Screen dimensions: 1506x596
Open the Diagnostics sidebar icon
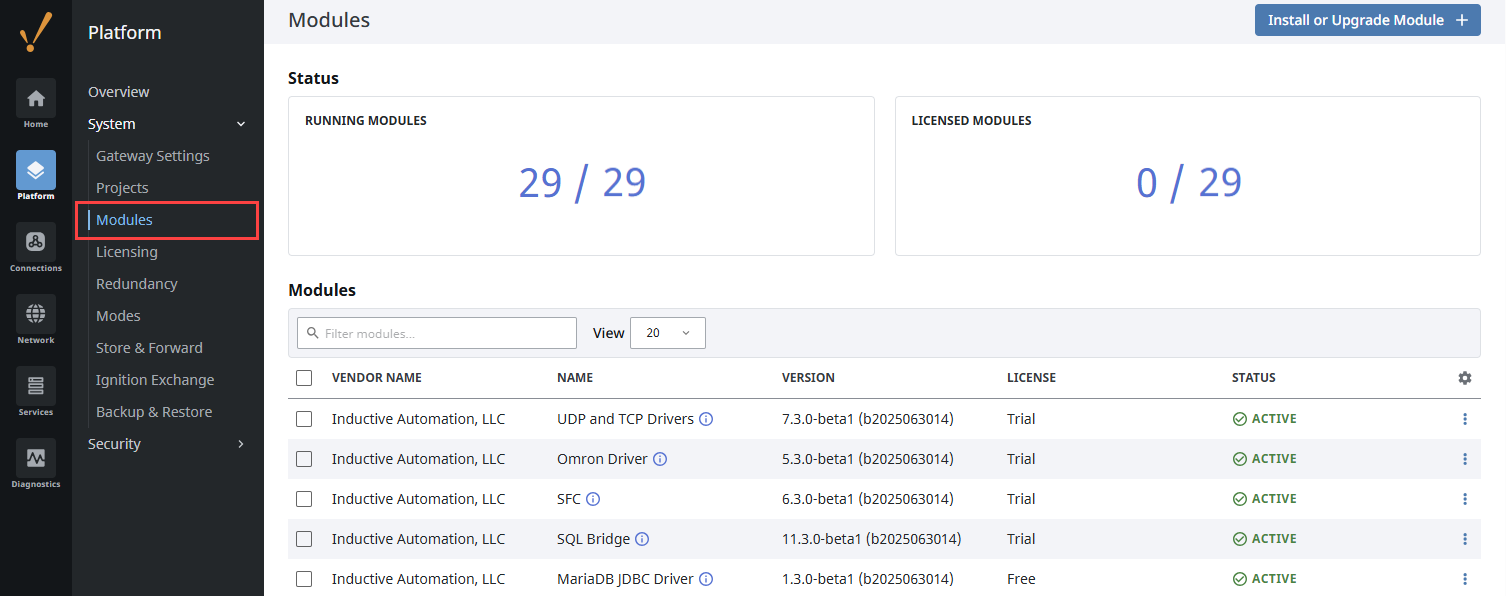[x=36, y=458]
